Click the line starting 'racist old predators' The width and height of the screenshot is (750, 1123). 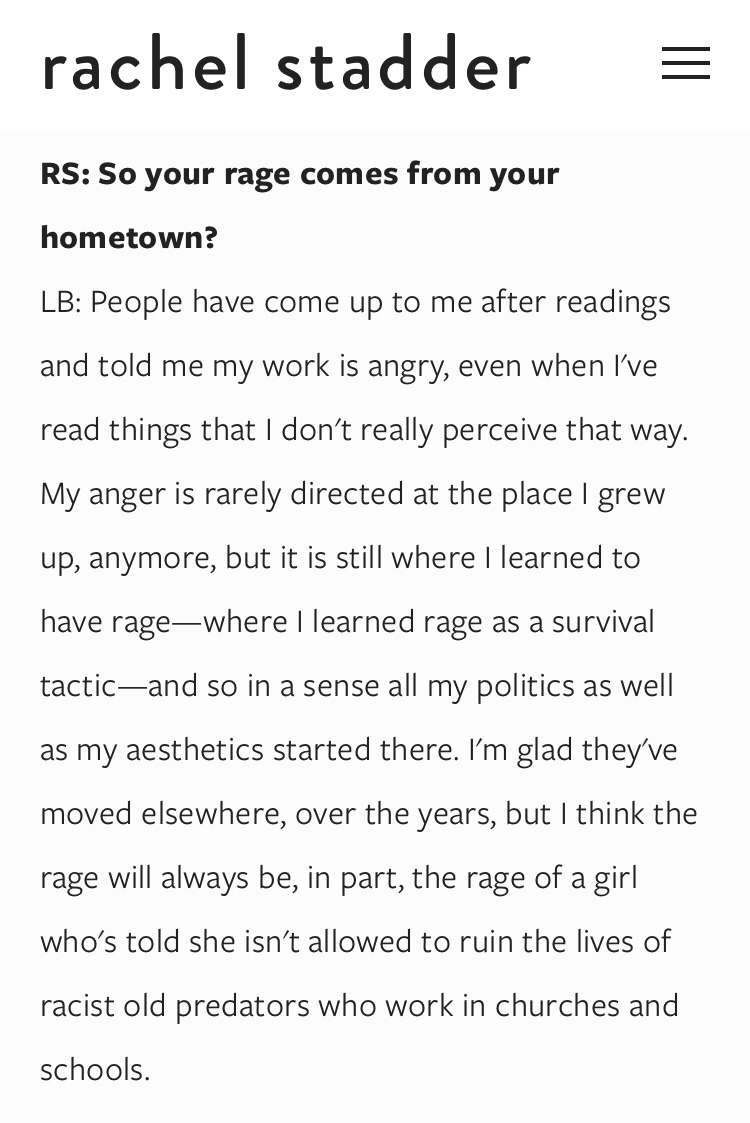pos(359,1006)
